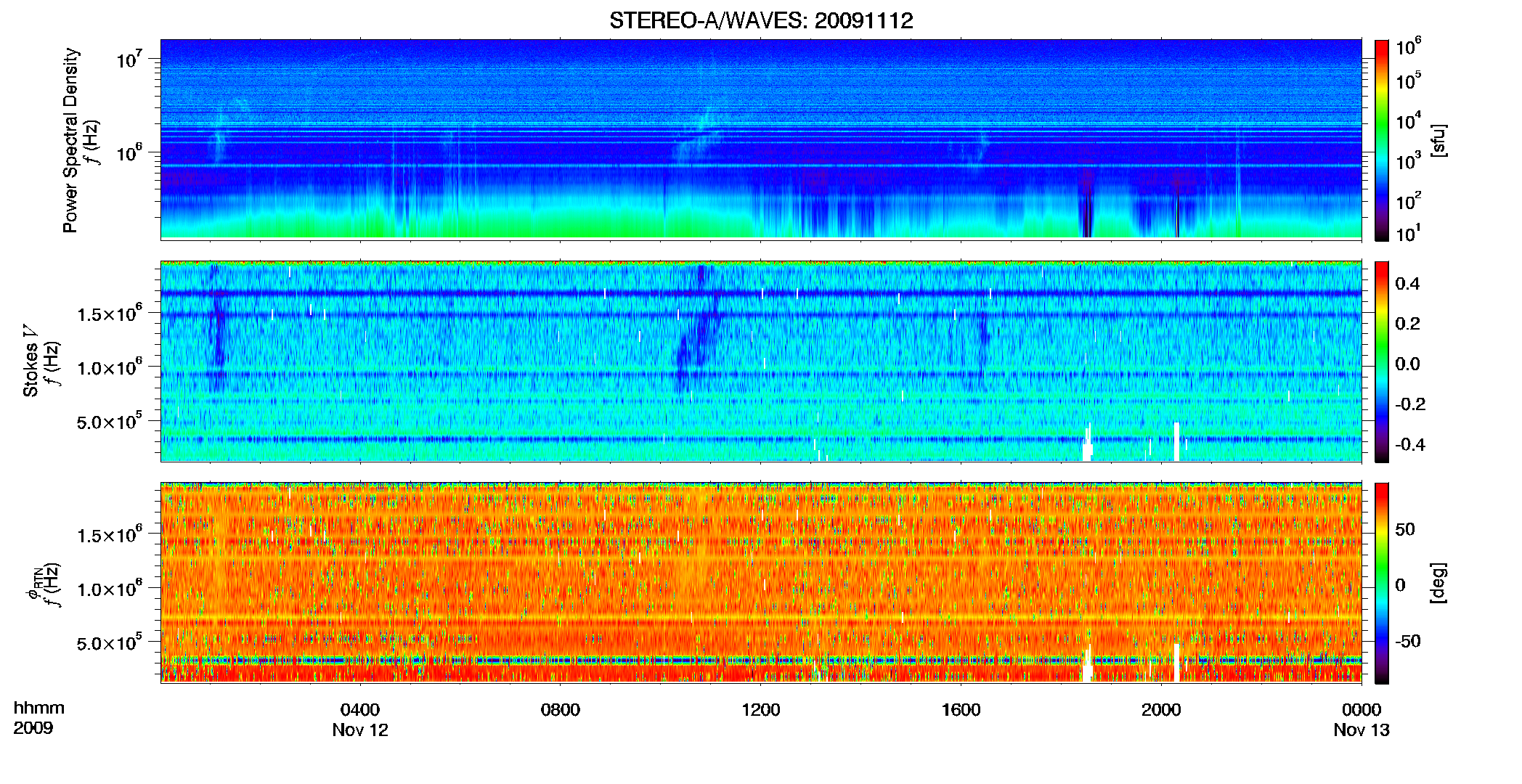The image size is (1522, 784).
Task: Click the "0400" time axis label
Action: pyautogui.click(x=360, y=709)
